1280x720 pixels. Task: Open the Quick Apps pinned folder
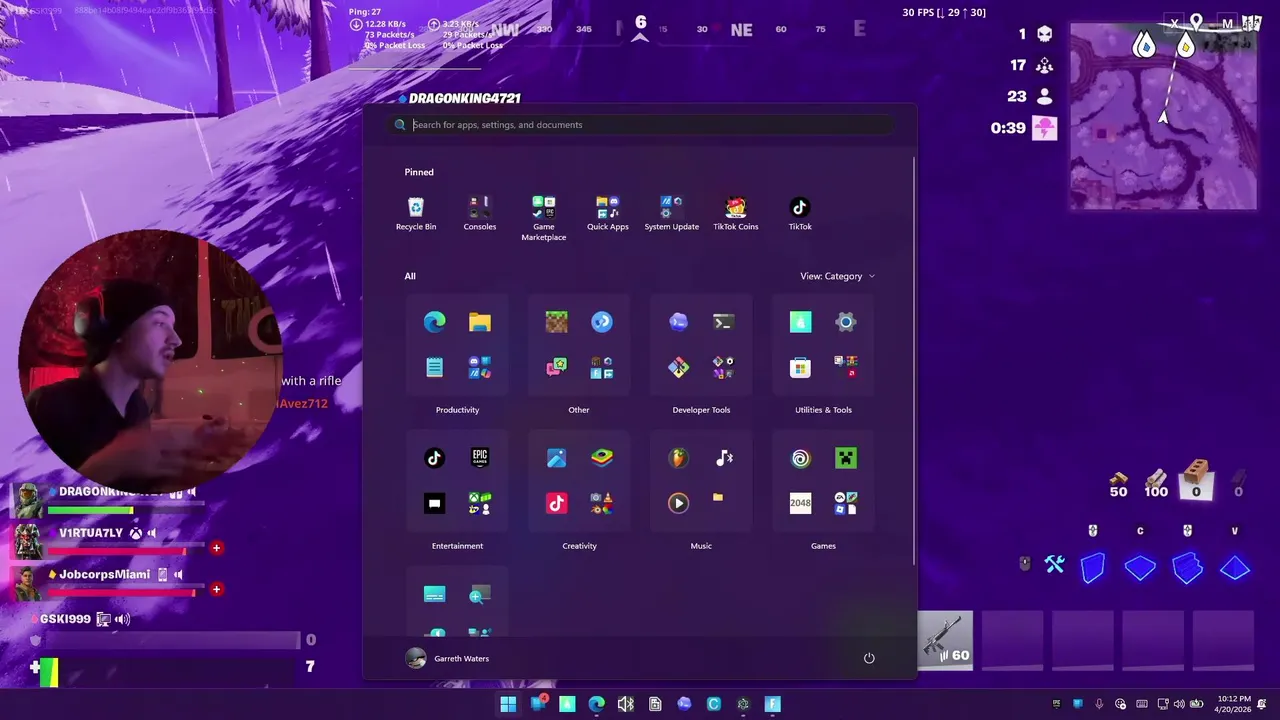pyautogui.click(x=608, y=213)
